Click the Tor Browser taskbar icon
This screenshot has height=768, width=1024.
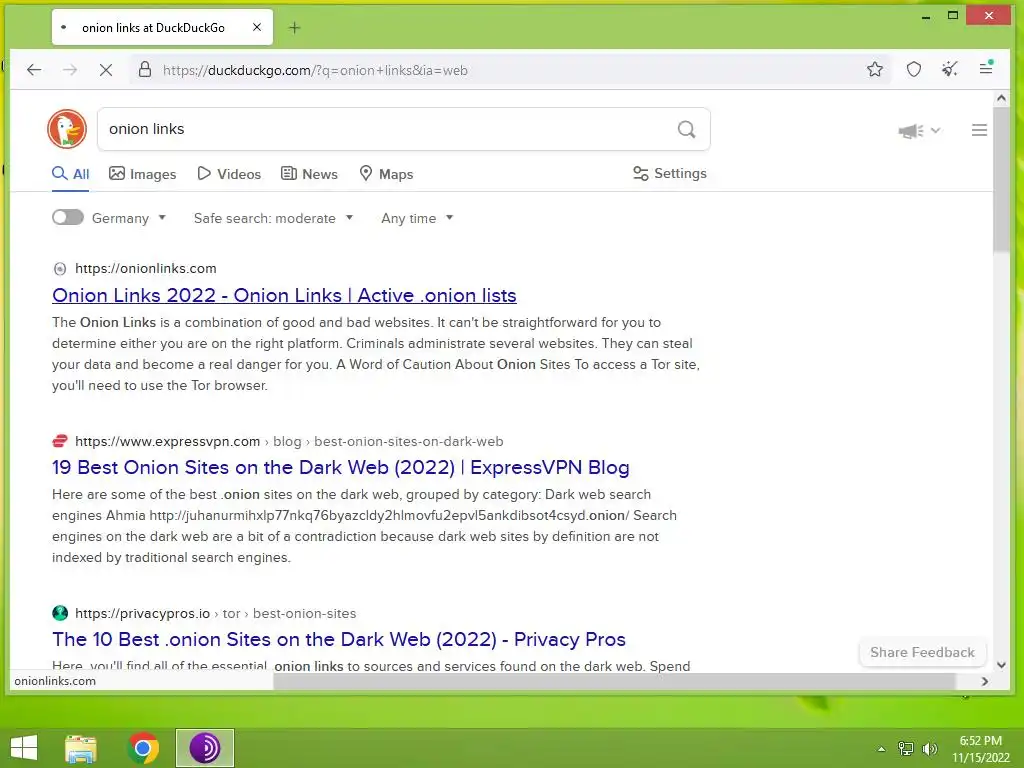tap(204, 748)
